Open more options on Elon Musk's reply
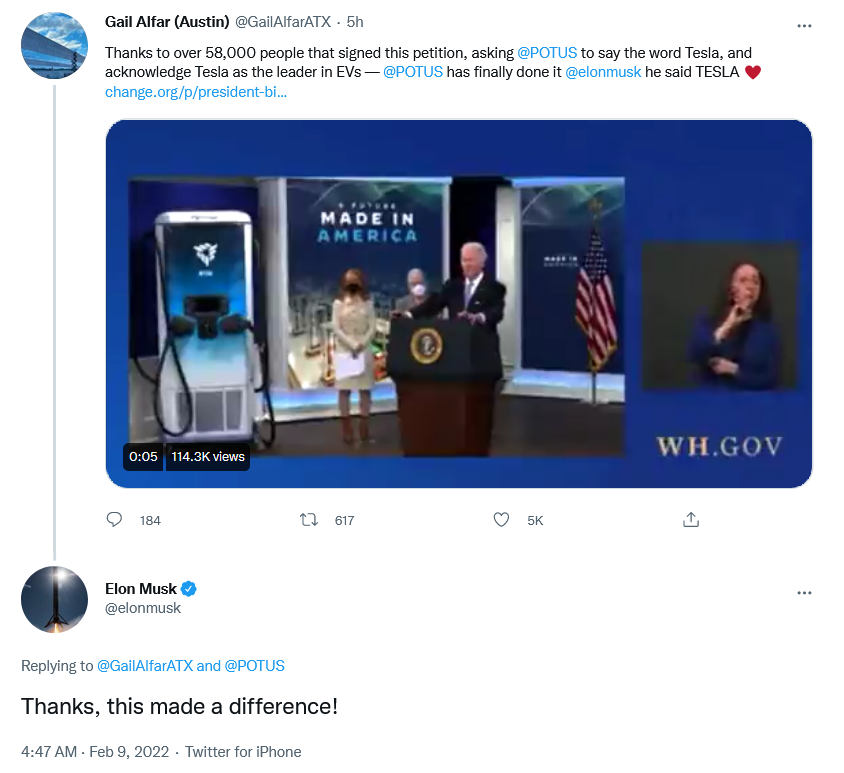This screenshot has height=773, width=844. pyautogui.click(x=804, y=593)
